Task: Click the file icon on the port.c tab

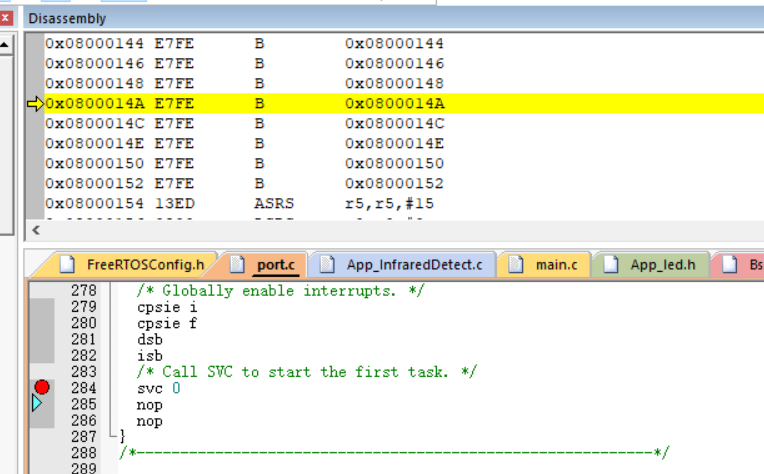Action: 237,265
